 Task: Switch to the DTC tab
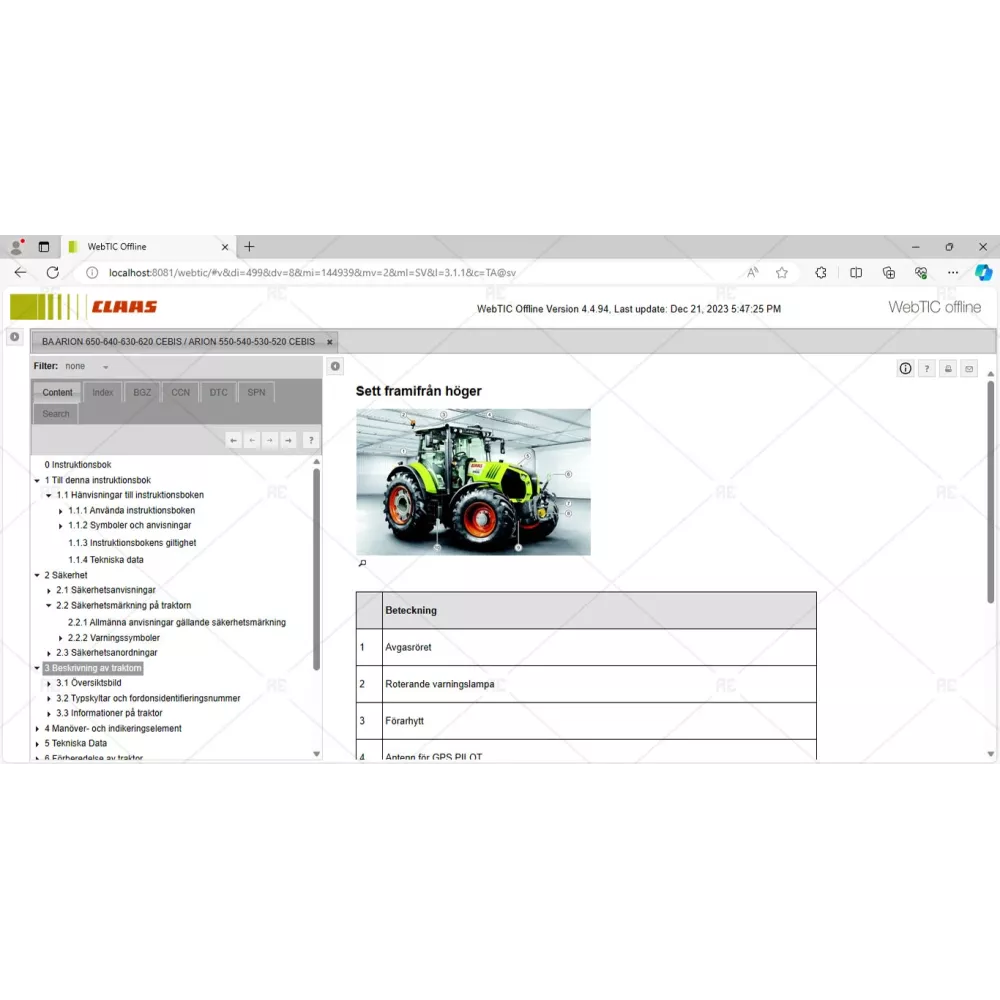[x=218, y=393]
